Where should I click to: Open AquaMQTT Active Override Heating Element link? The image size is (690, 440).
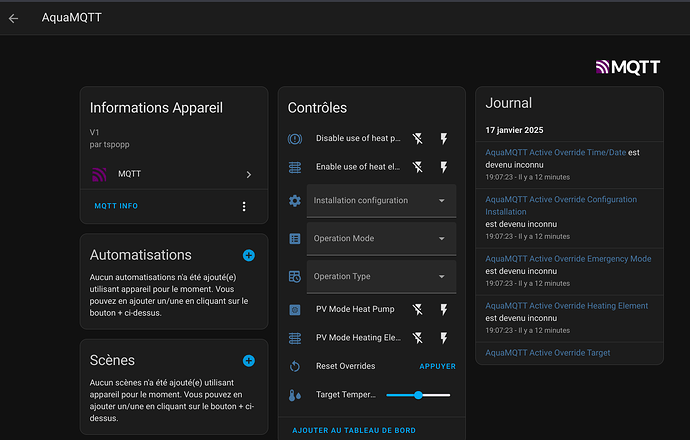pos(566,306)
